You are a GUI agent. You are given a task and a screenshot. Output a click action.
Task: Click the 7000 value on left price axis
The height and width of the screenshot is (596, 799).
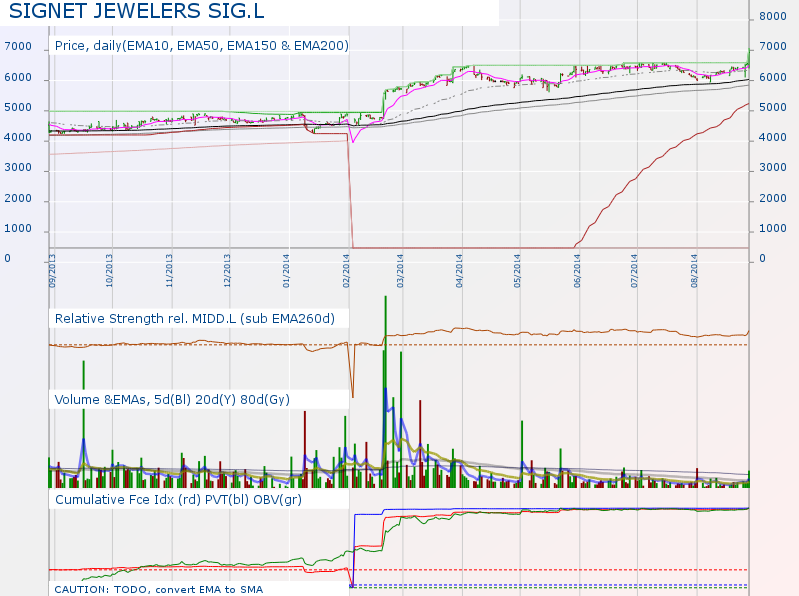coord(18,46)
